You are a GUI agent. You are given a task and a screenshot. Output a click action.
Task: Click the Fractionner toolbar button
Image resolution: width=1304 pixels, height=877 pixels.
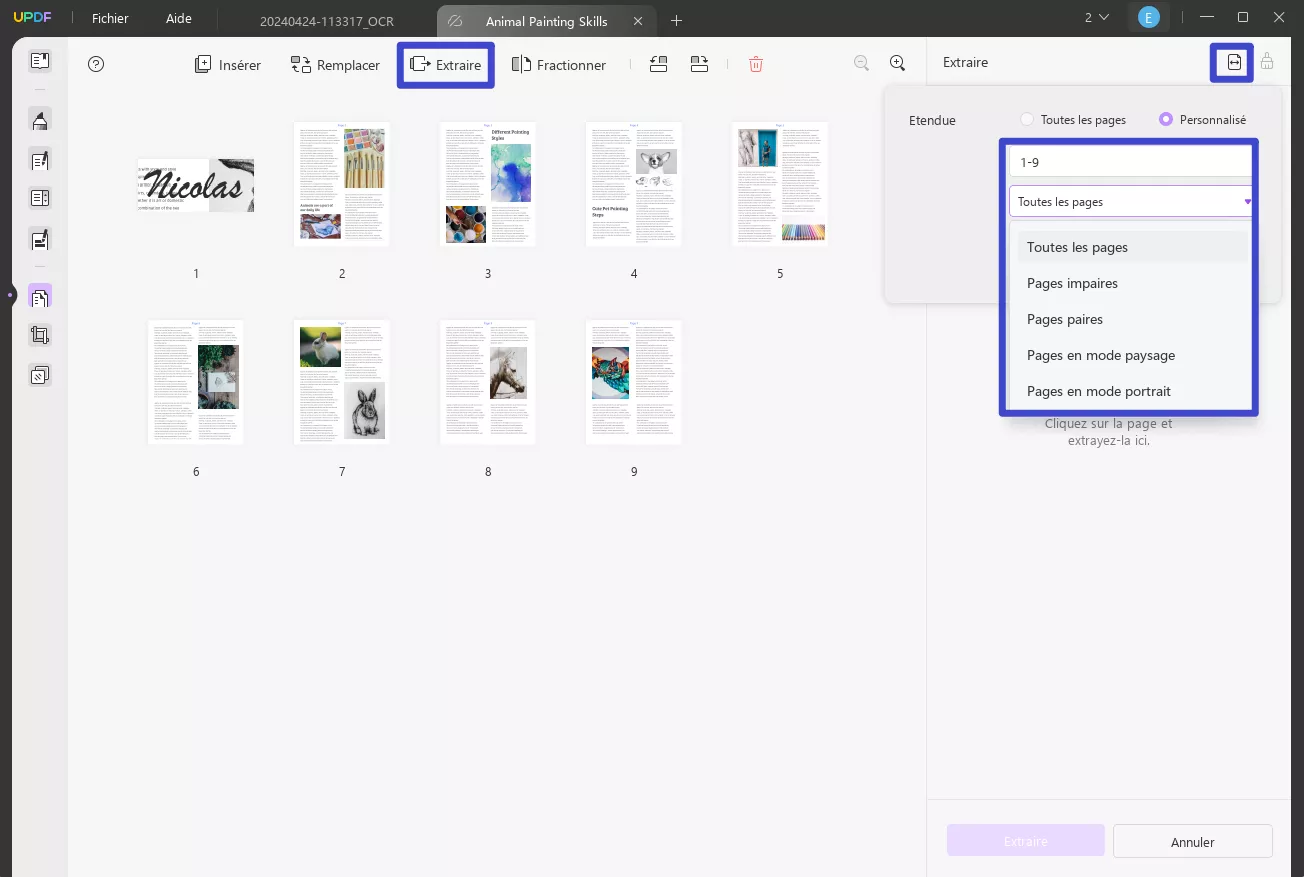559,65
